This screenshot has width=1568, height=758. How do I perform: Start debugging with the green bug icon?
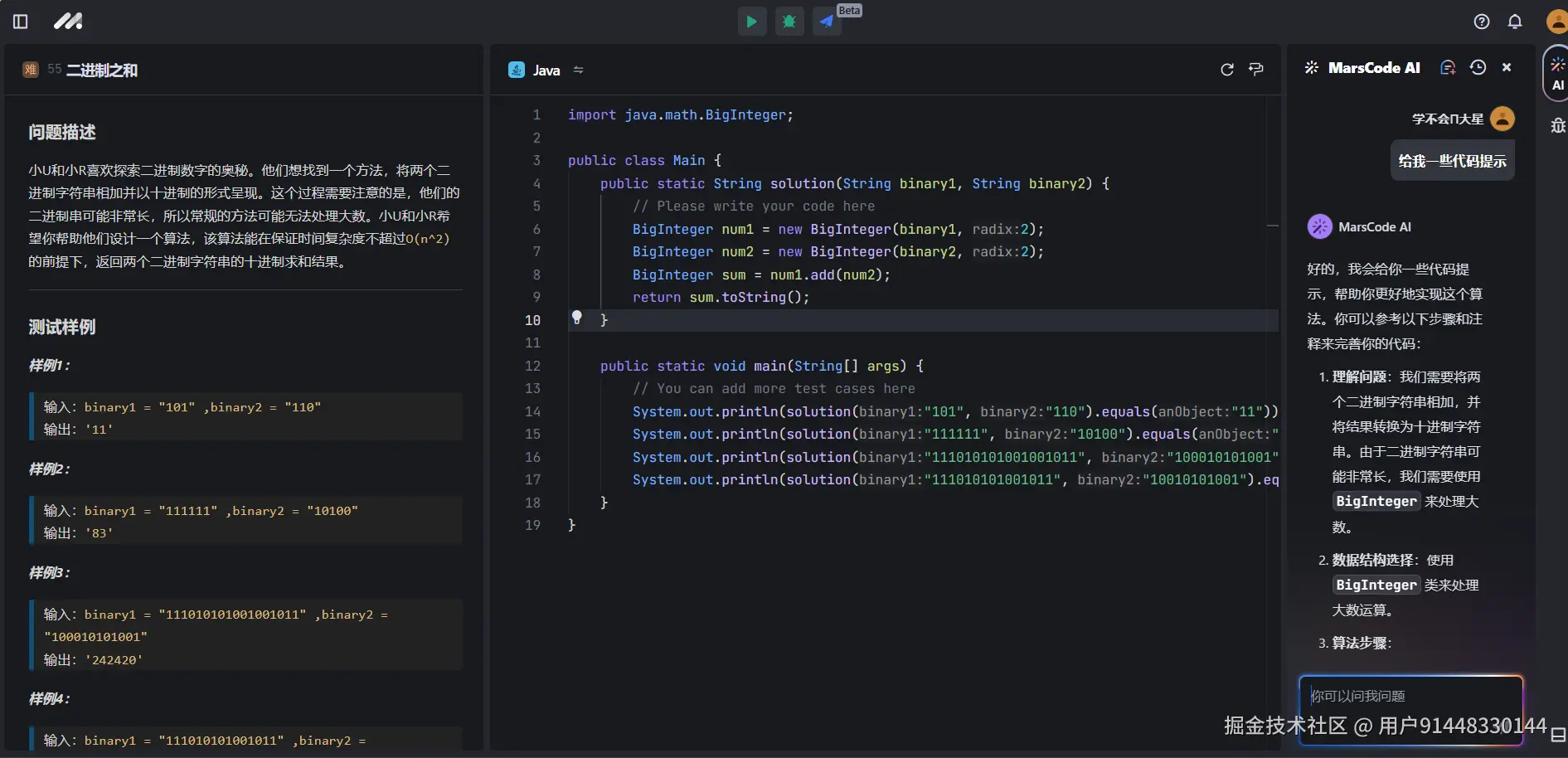point(789,22)
